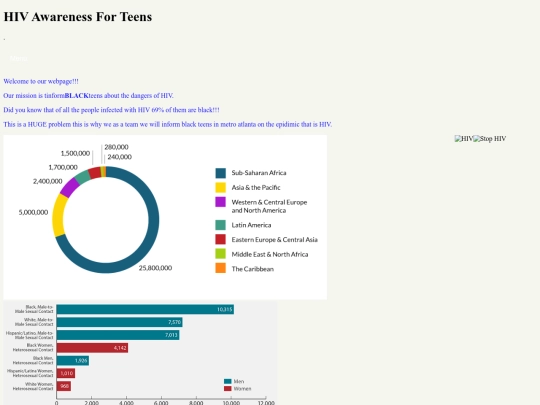Click the Women legend swatch in bar chart

pyautogui.click(x=228, y=388)
